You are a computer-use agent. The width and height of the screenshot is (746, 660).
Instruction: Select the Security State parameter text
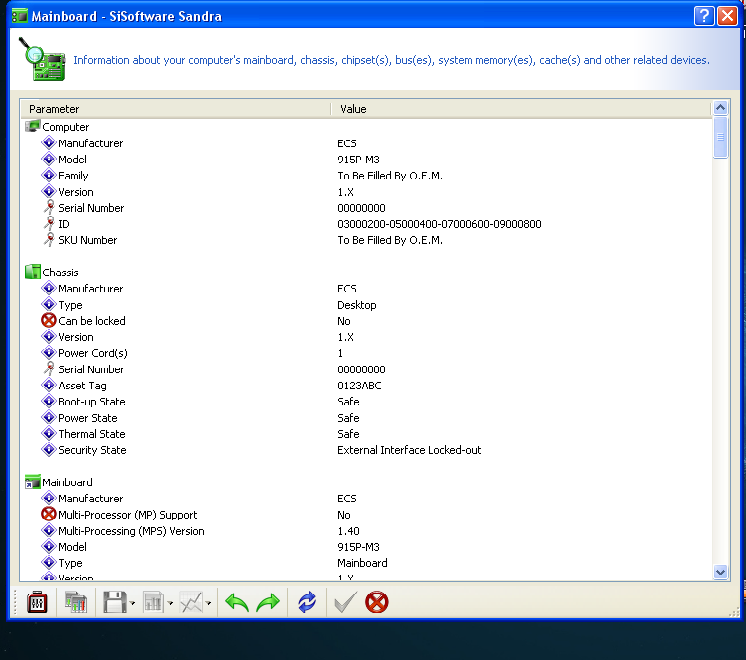point(92,450)
